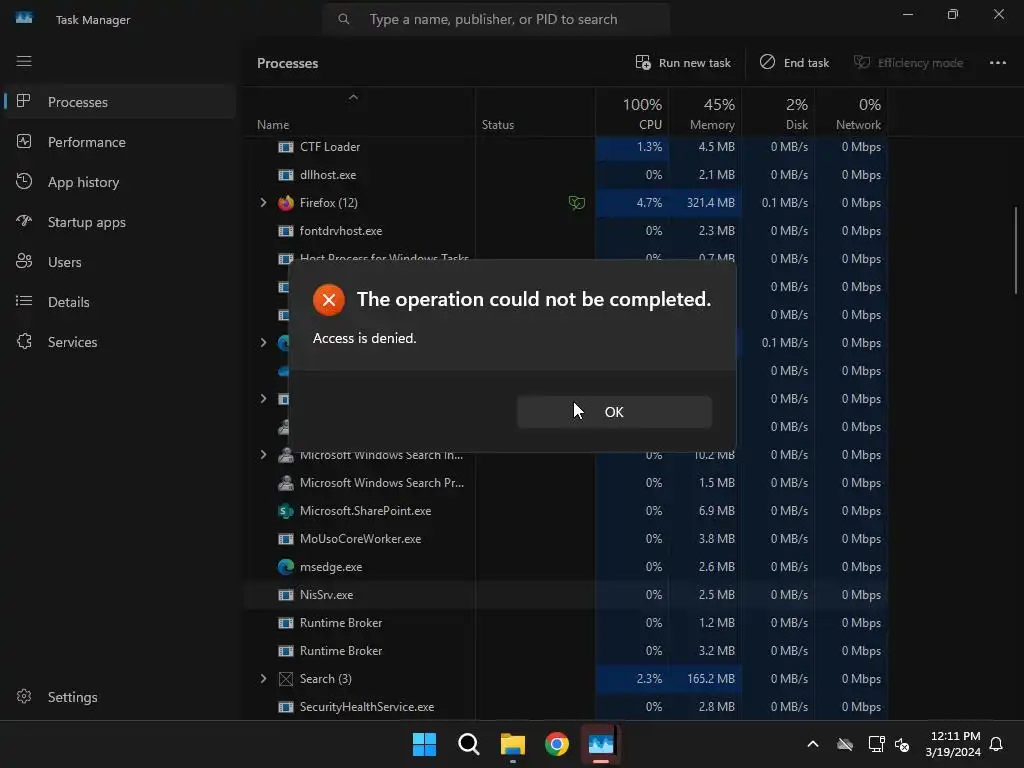Image resolution: width=1024 pixels, height=768 pixels.
Task: Click the Users people icon
Action: coord(24,261)
